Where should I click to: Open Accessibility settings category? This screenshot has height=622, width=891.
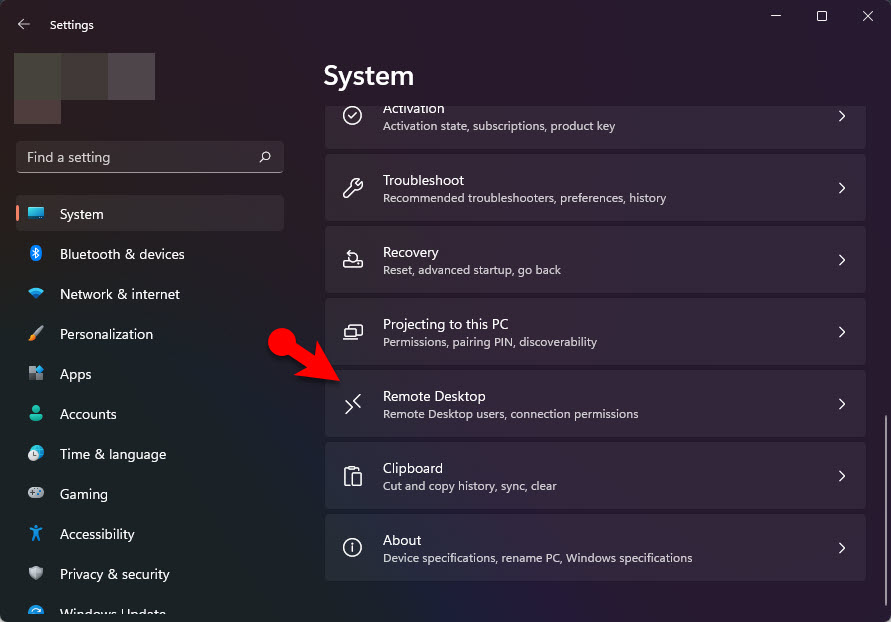click(150, 533)
